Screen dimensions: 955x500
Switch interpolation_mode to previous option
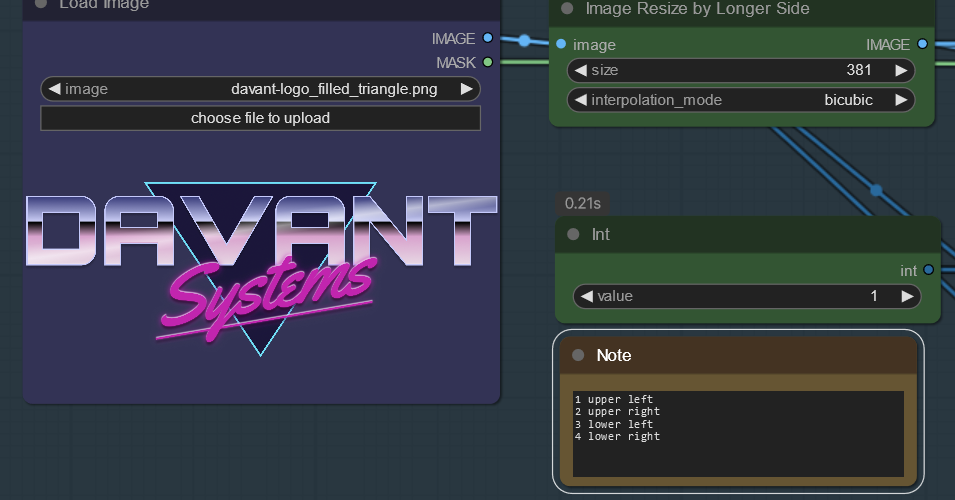tap(580, 100)
